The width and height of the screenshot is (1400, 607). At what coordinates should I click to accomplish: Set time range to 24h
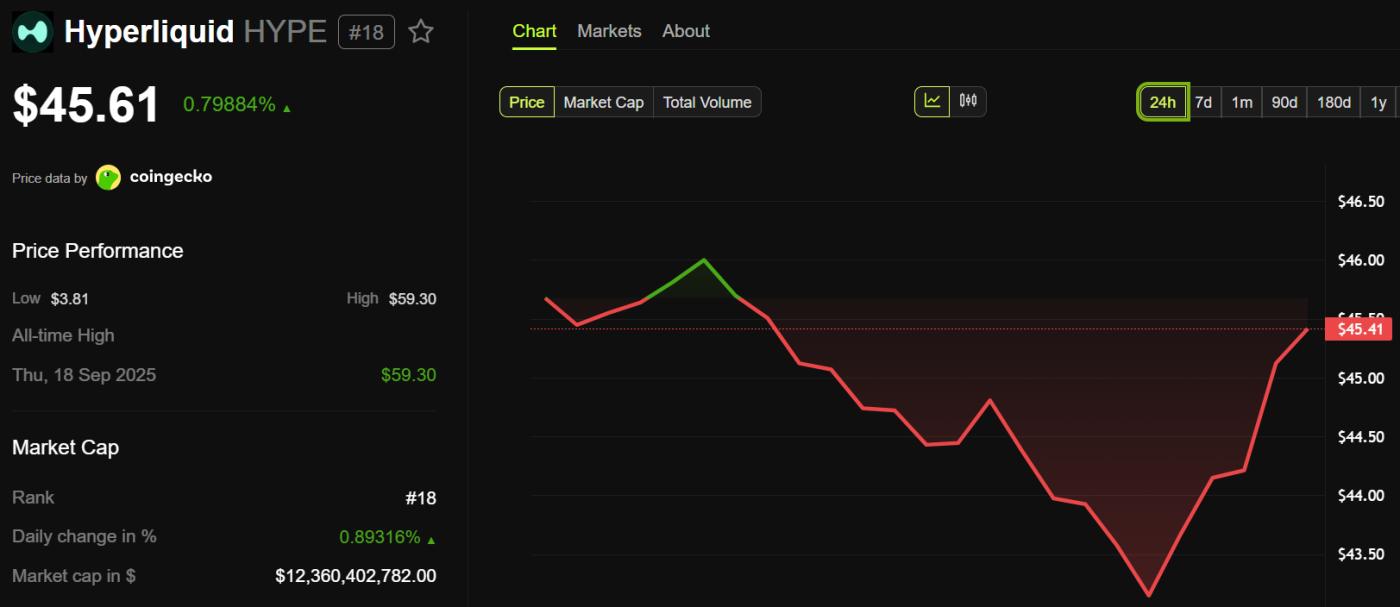click(1163, 102)
